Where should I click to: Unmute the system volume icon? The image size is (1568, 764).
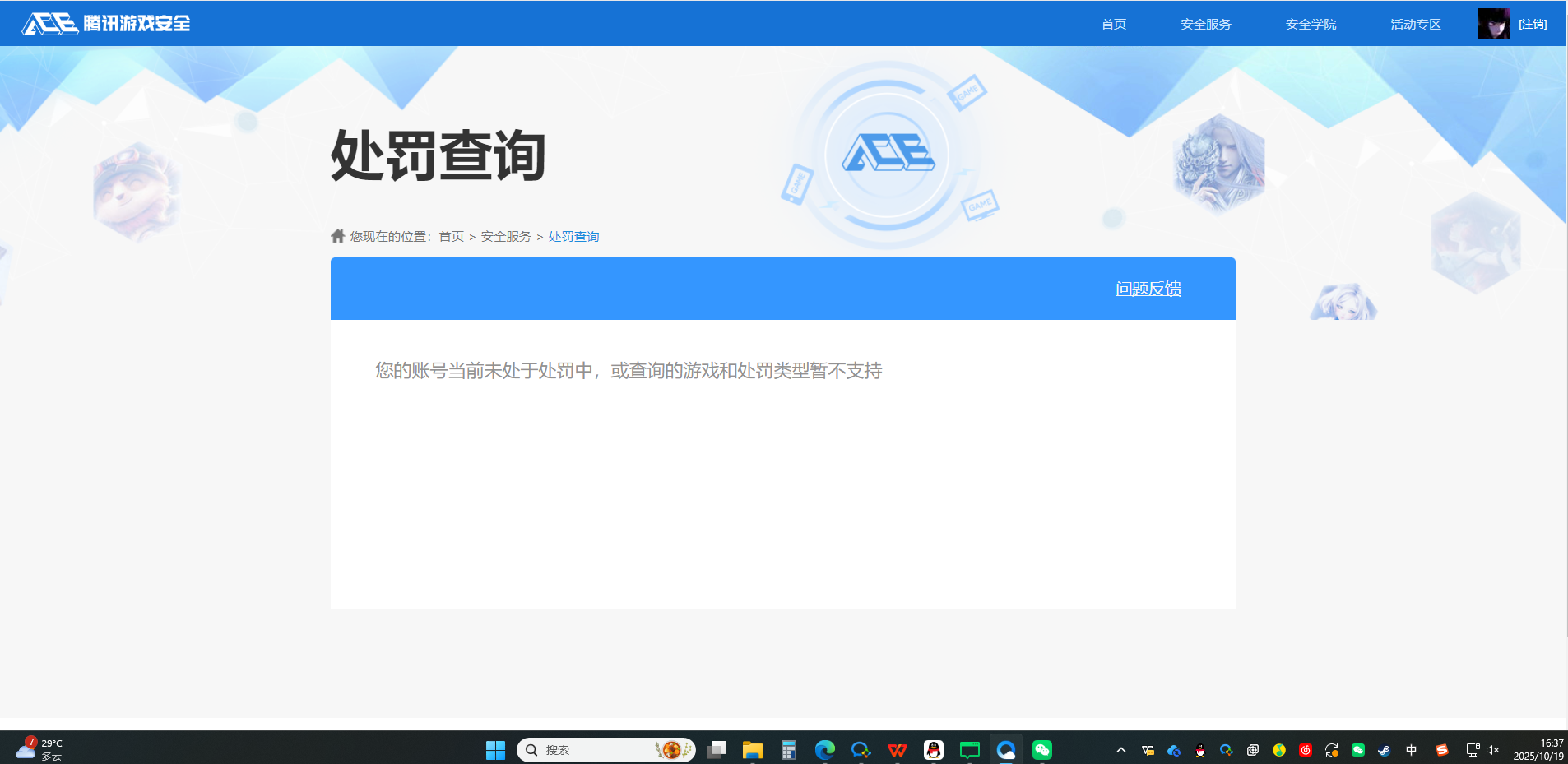1491,750
